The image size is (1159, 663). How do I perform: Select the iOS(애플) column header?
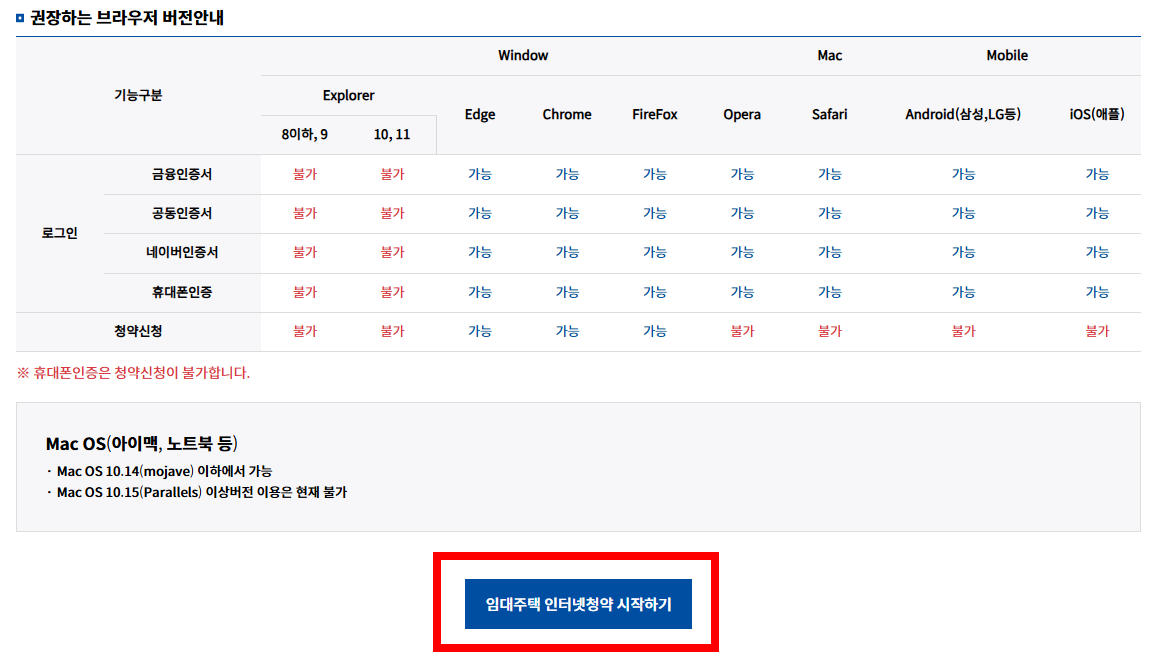(x=1098, y=114)
